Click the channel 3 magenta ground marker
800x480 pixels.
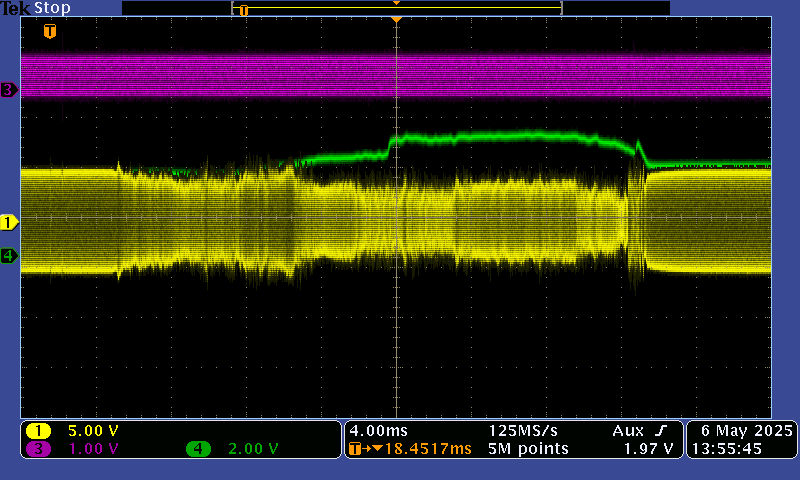pos(9,90)
